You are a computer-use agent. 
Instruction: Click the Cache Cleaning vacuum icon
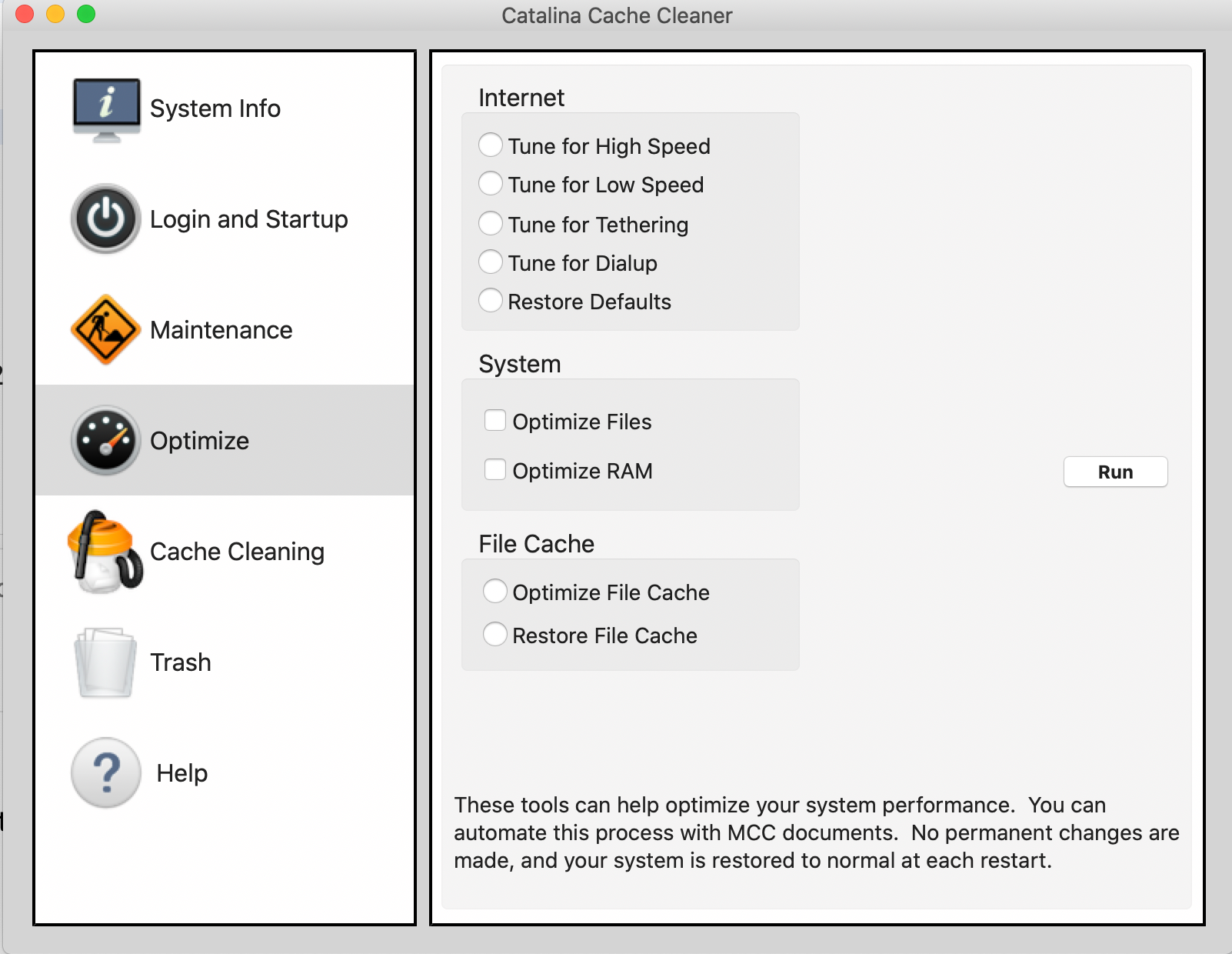(x=105, y=551)
